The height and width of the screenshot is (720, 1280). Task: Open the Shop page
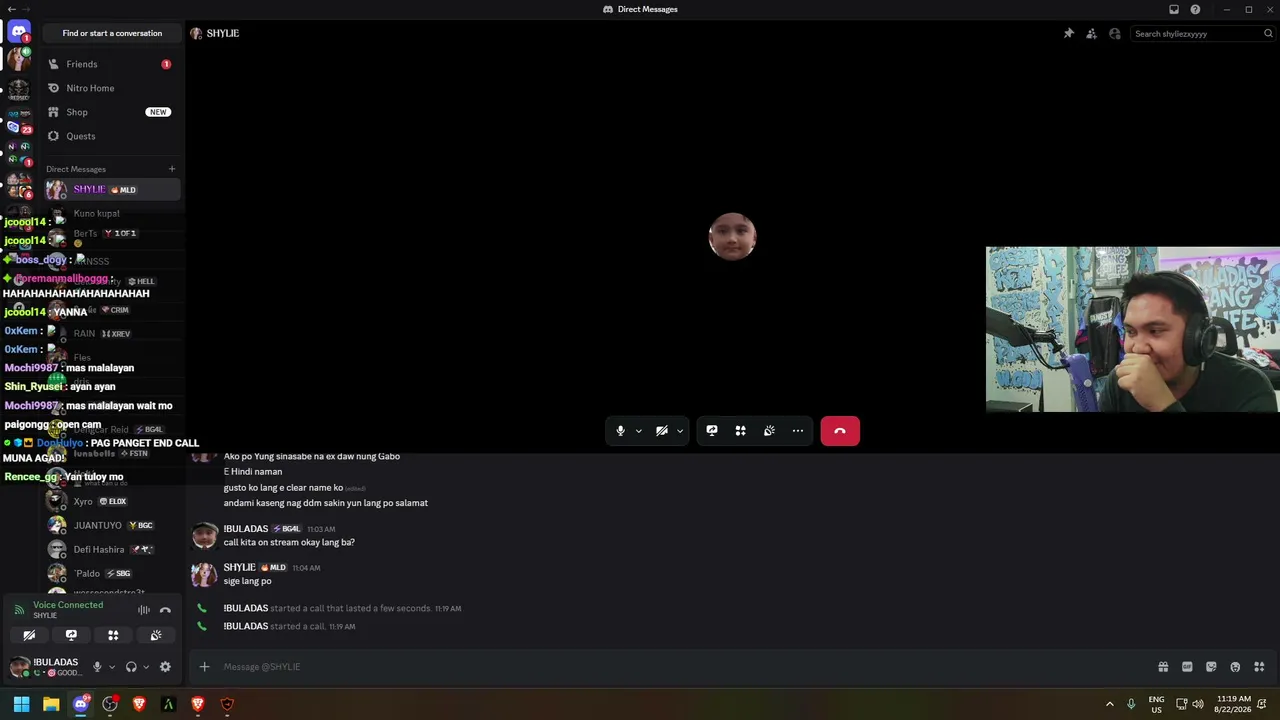(x=112, y=112)
